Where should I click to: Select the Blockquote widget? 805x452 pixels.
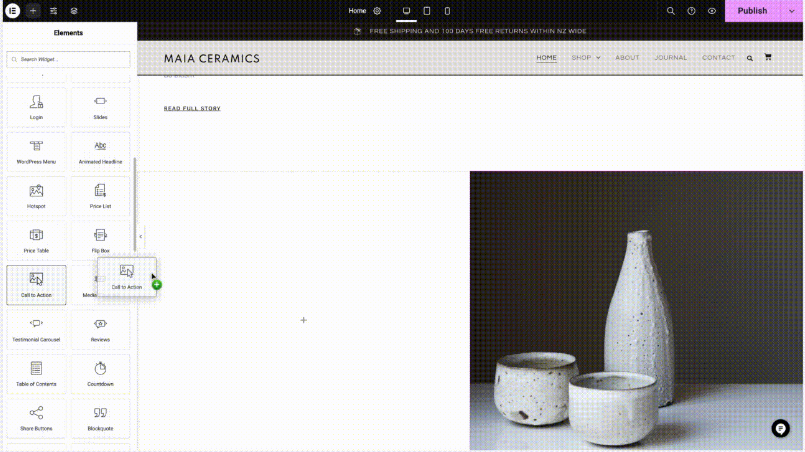point(101,419)
